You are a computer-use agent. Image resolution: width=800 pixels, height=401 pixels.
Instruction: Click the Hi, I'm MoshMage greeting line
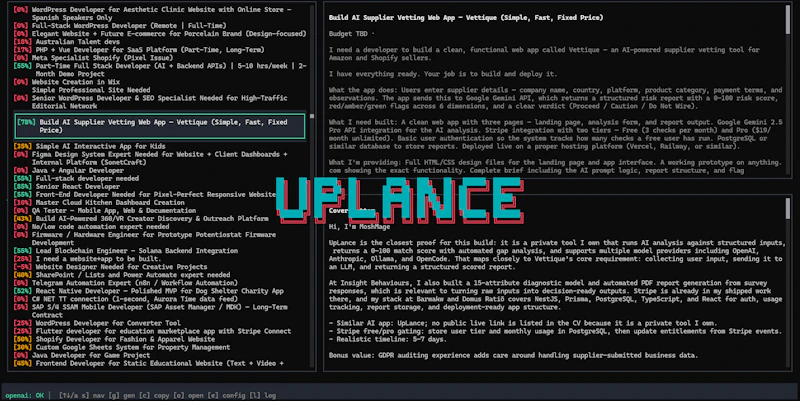tap(359, 227)
